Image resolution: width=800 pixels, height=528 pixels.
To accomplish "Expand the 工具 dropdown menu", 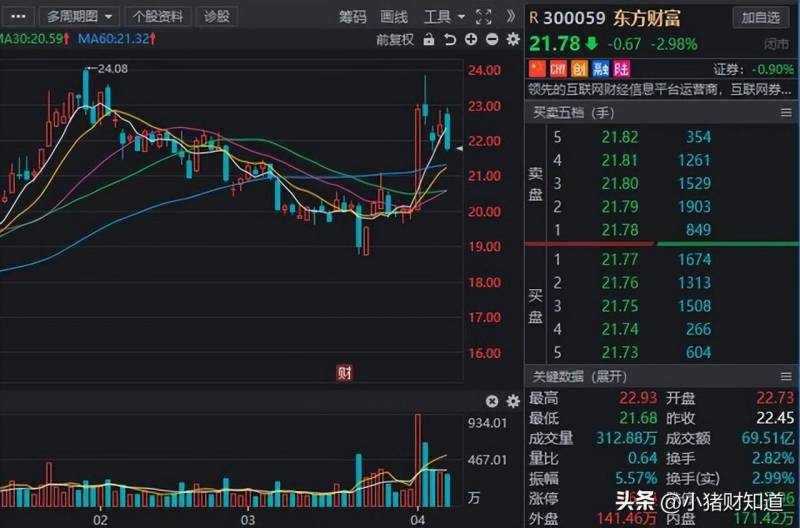I will [x=444, y=17].
